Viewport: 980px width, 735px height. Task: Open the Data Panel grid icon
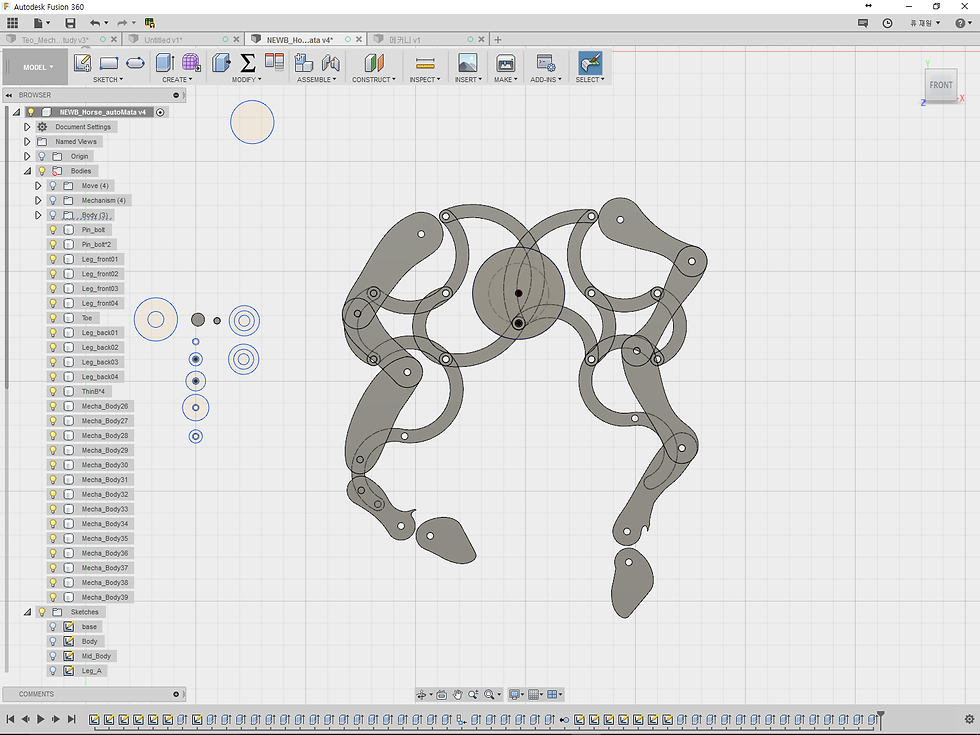pyautogui.click(x=13, y=22)
